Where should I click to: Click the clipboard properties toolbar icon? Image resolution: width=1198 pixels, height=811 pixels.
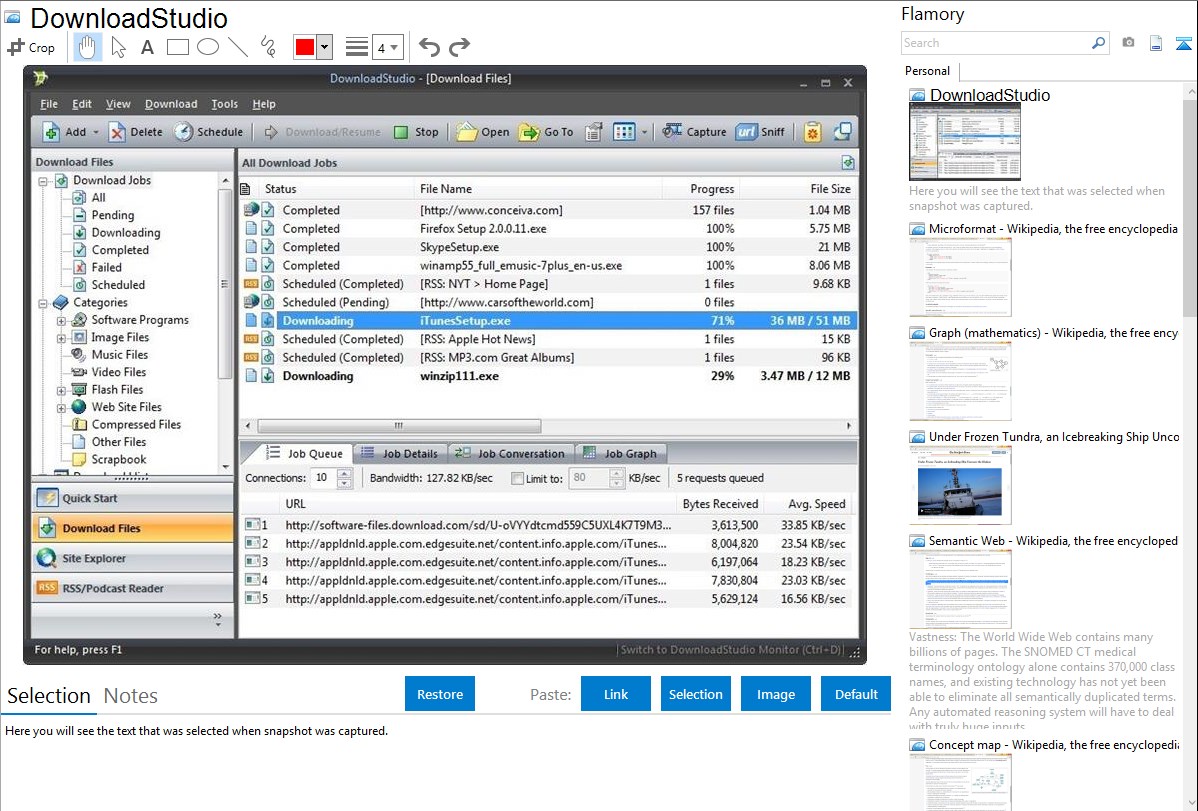(x=593, y=131)
